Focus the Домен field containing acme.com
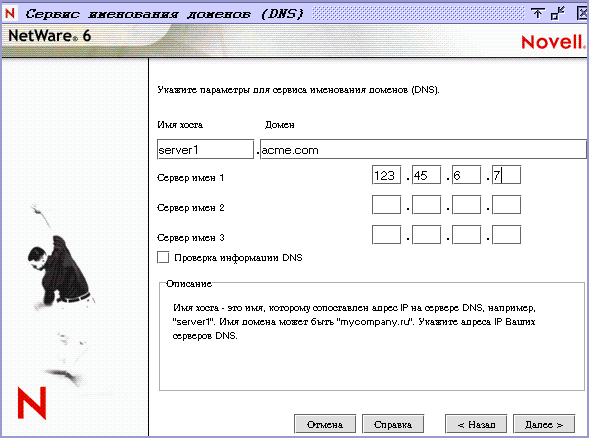This screenshot has width=589, height=438. (x=423, y=150)
